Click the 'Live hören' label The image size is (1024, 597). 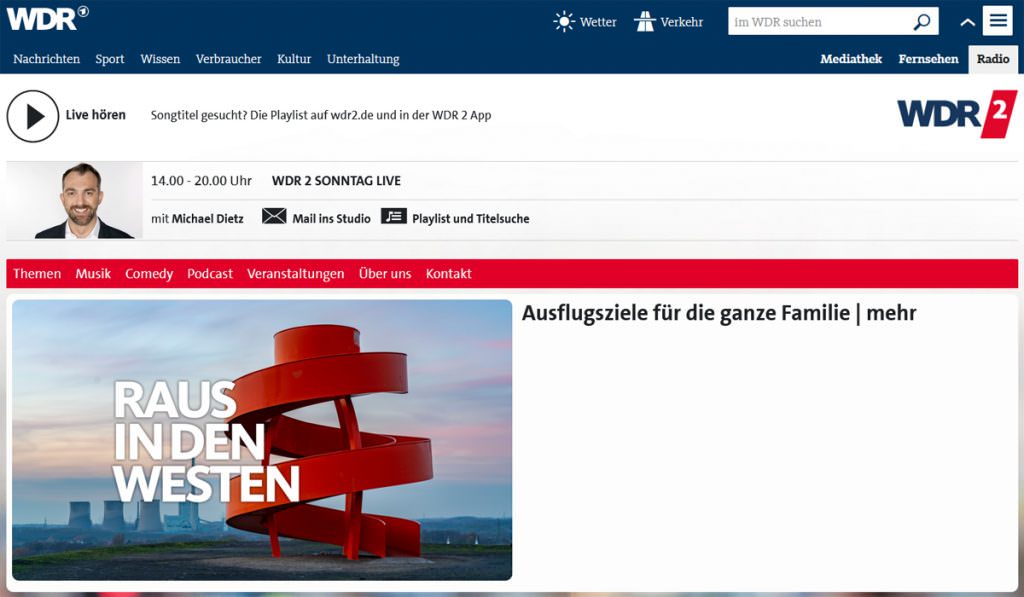click(x=95, y=115)
